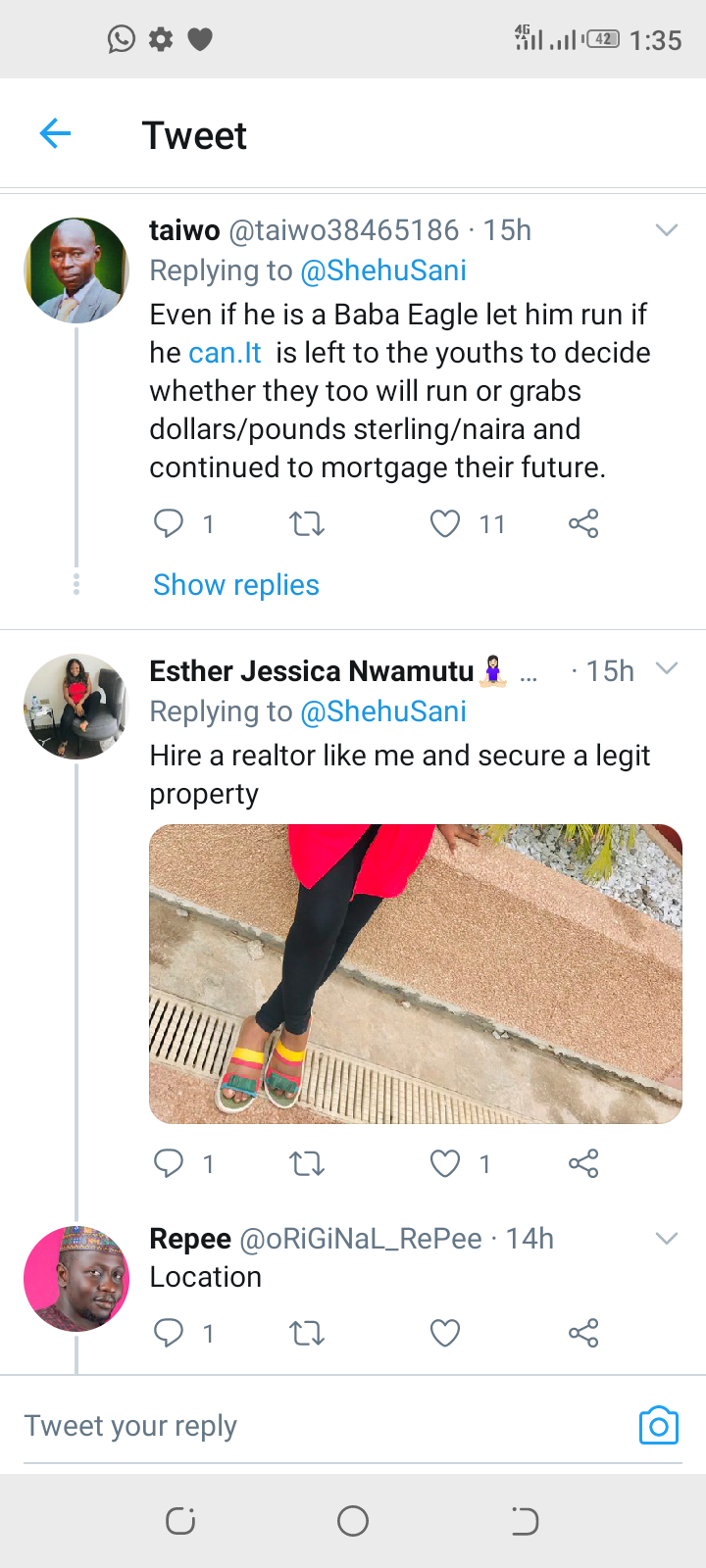Reply to Repee's Location tweet

pyautogui.click(x=169, y=1333)
